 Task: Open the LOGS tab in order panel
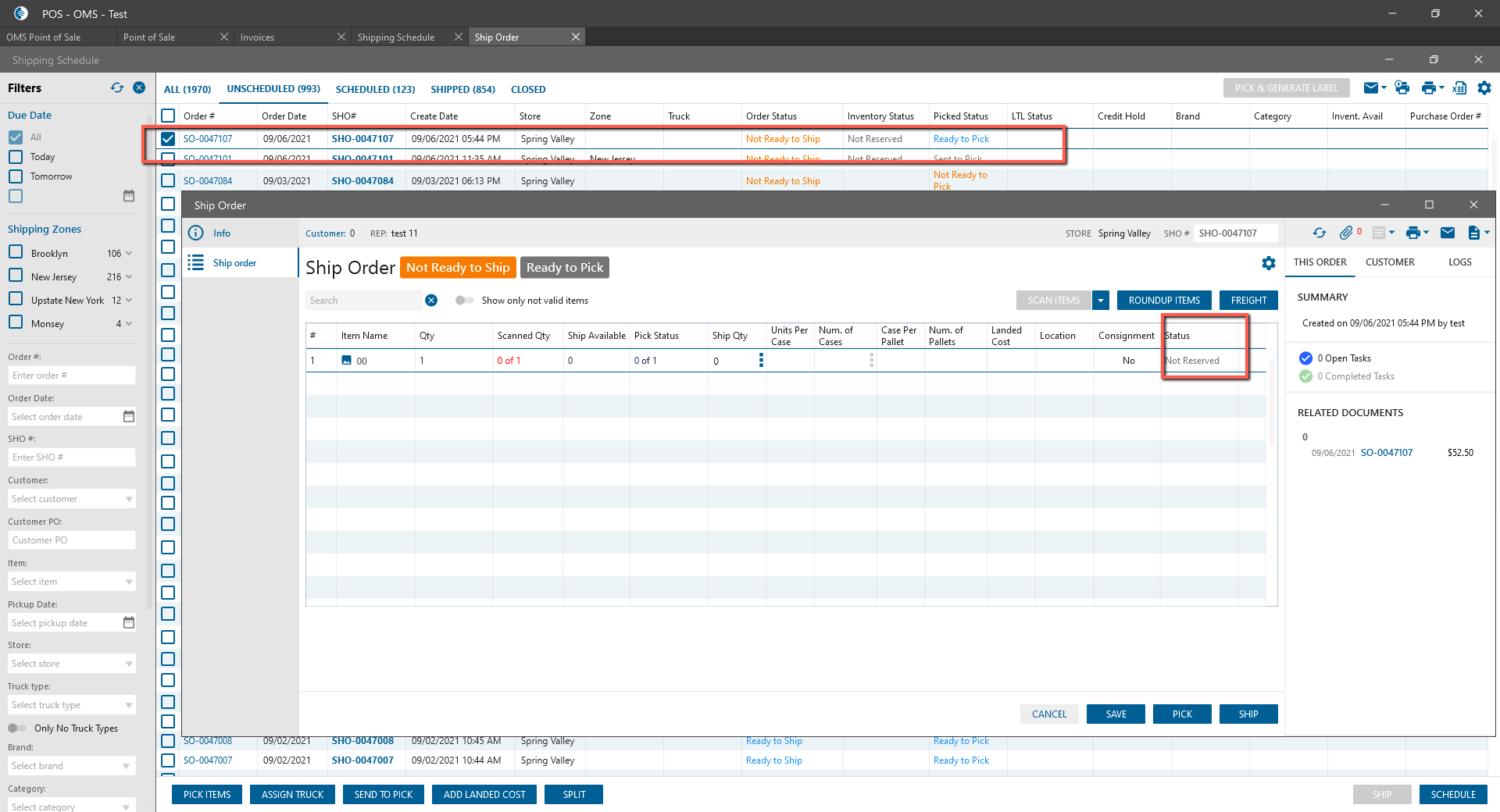1459,262
